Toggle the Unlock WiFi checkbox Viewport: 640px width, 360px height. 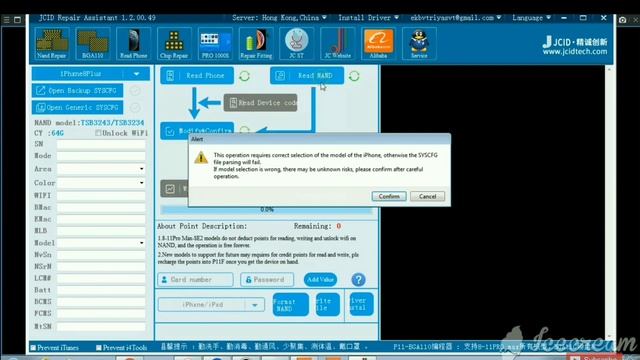98,133
